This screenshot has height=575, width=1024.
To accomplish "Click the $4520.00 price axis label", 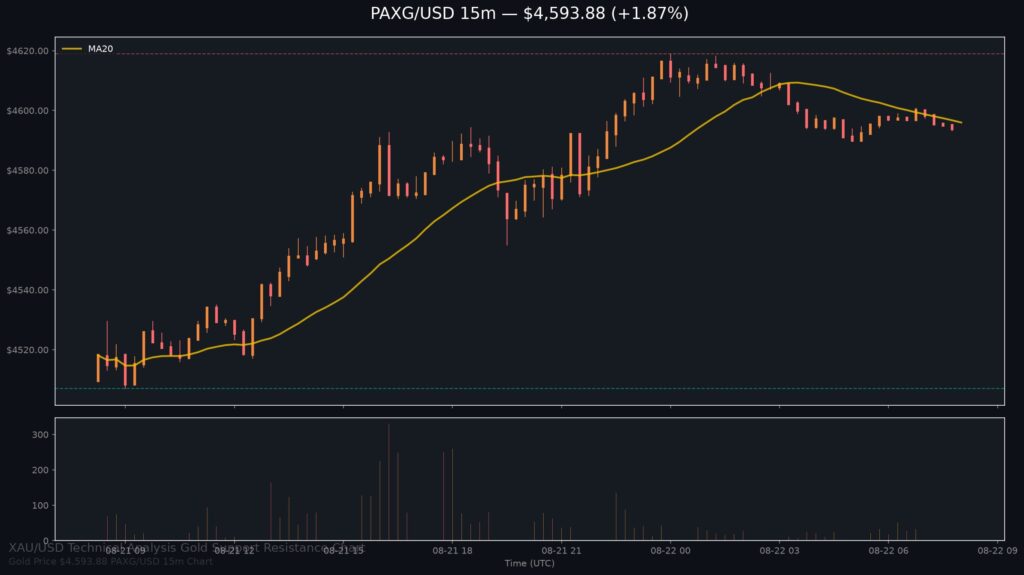I will [27, 350].
